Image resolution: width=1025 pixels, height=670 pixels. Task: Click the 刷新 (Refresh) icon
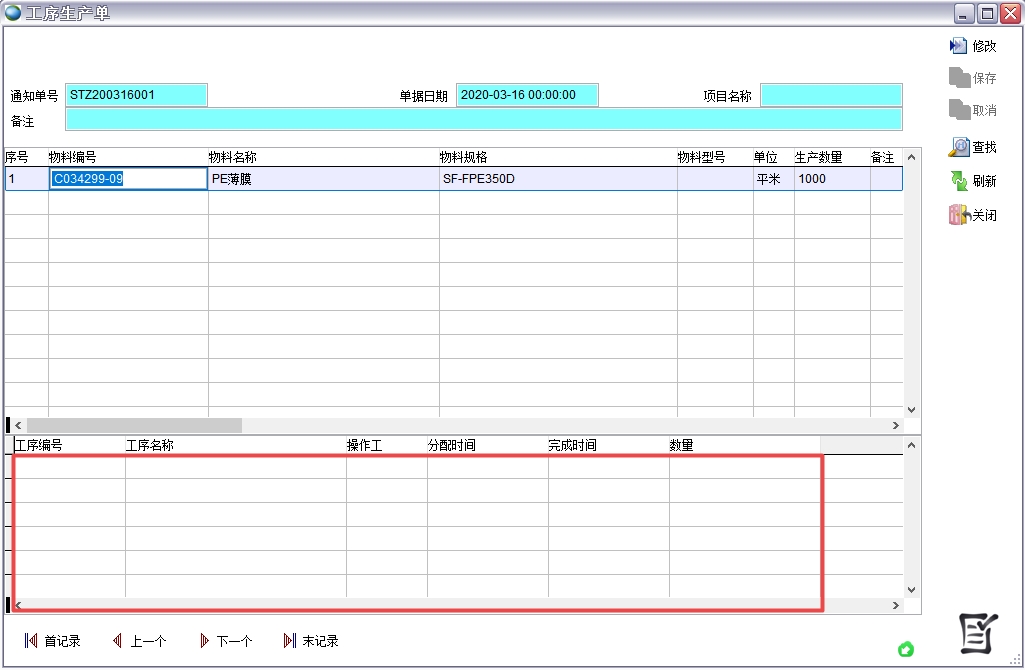[x=959, y=181]
